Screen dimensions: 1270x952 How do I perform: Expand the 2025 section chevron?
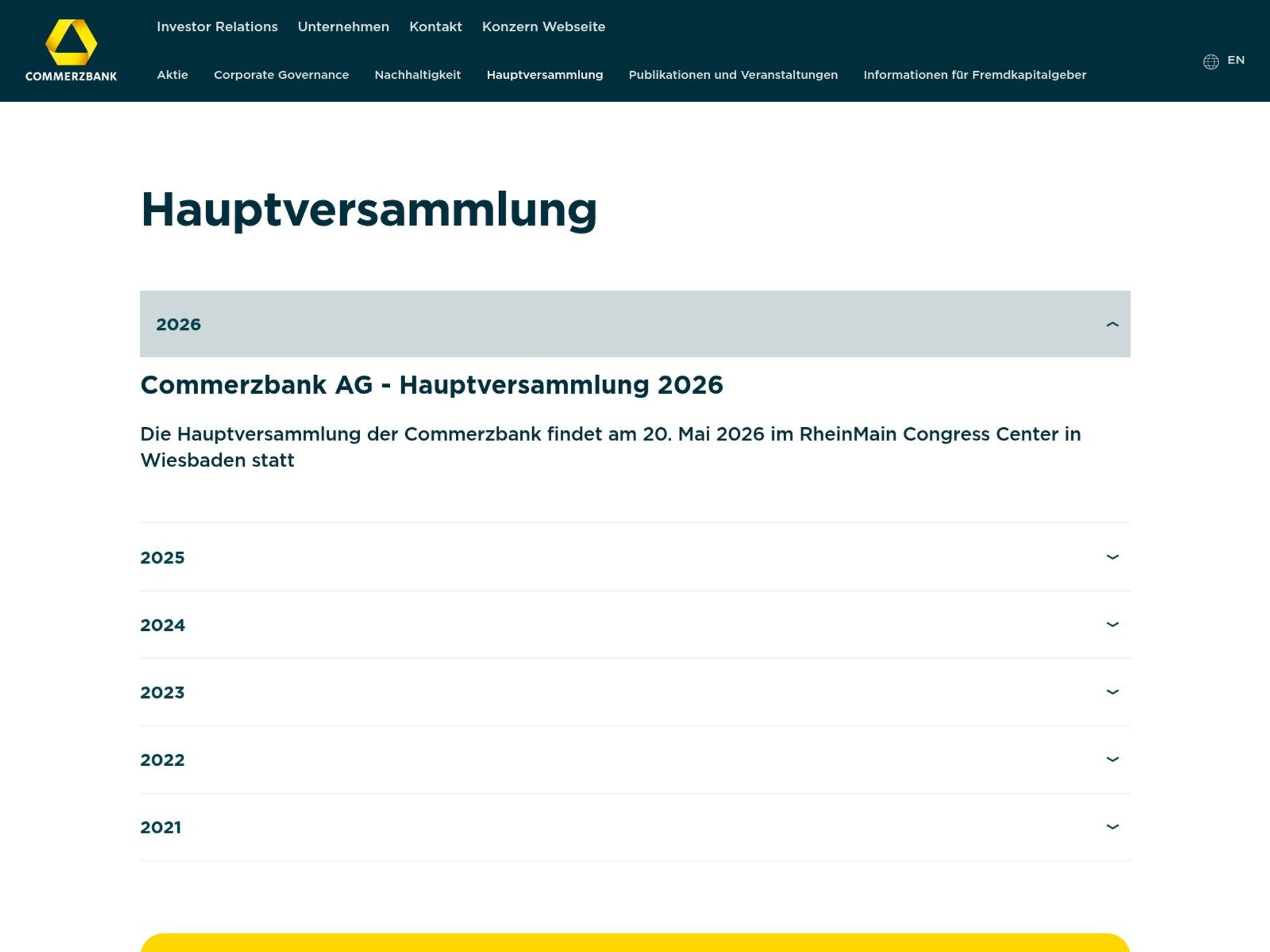[x=1112, y=558]
